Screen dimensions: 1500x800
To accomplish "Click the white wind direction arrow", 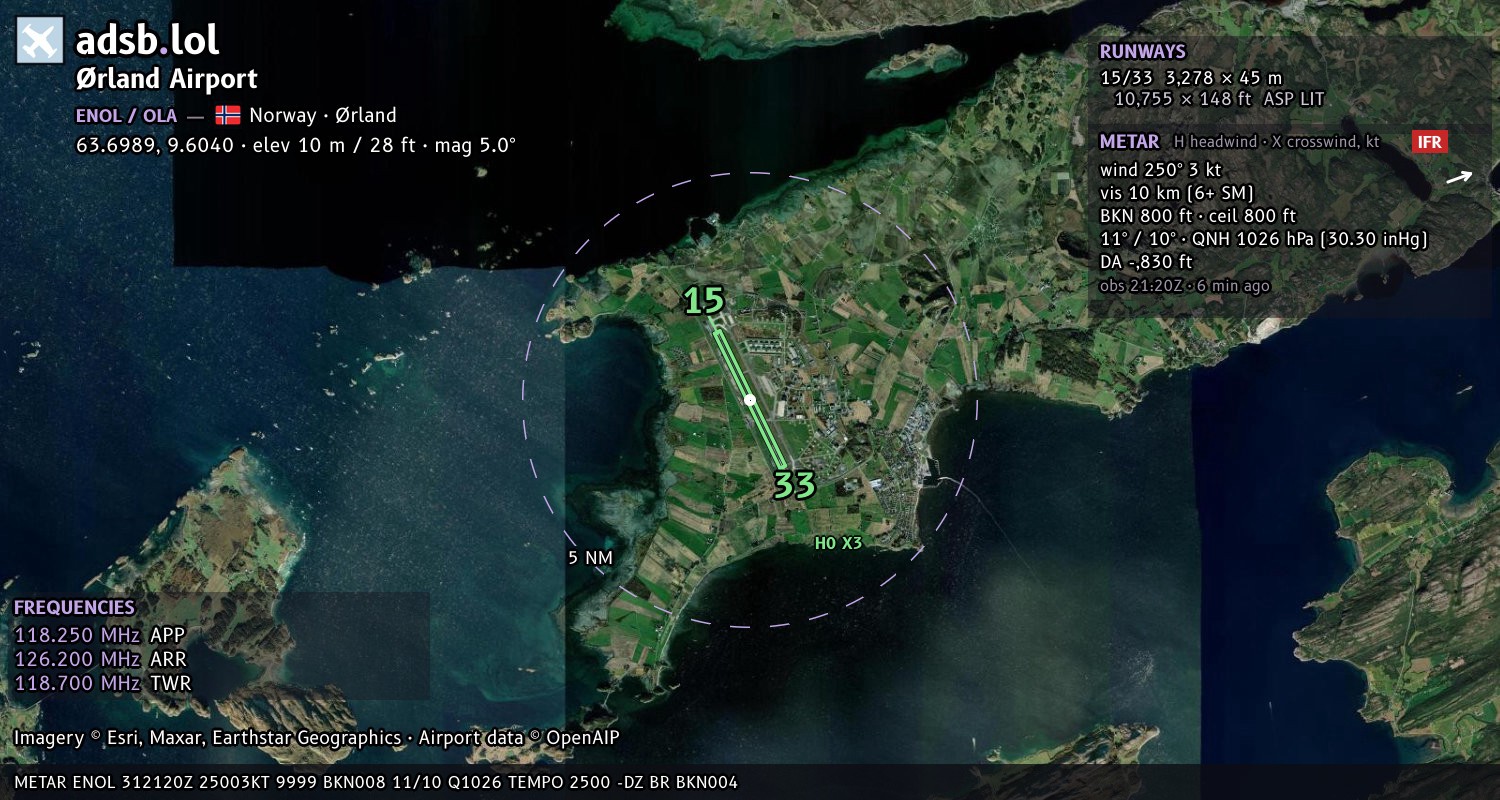I will (1459, 178).
